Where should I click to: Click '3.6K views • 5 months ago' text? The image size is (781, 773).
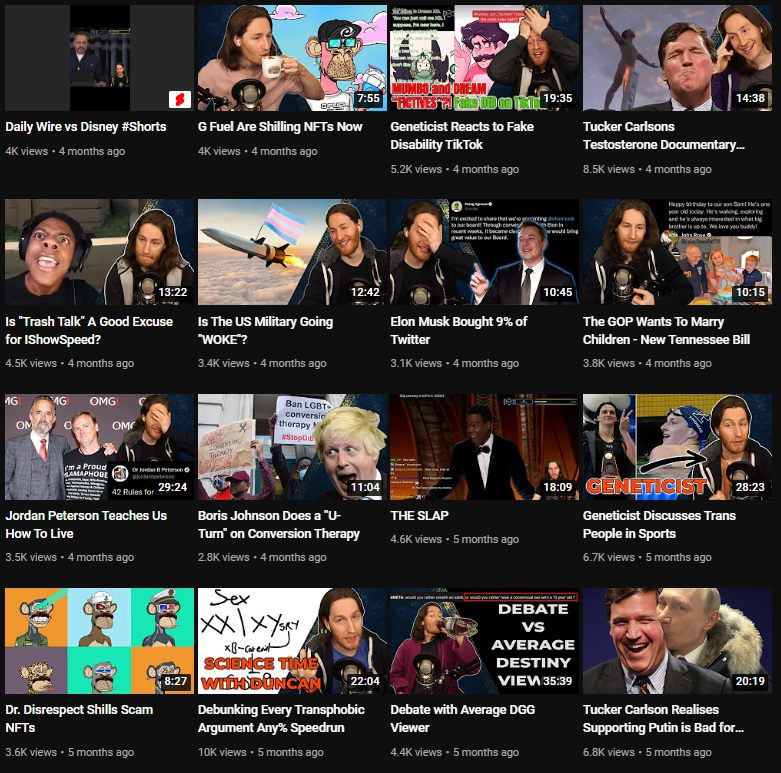pos(70,752)
